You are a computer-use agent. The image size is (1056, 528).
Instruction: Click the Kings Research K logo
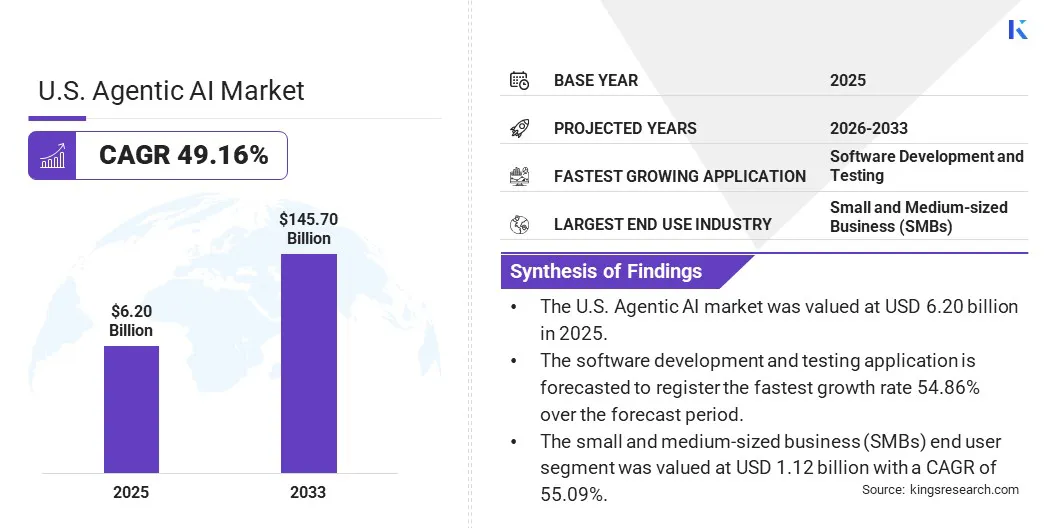point(1018,29)
